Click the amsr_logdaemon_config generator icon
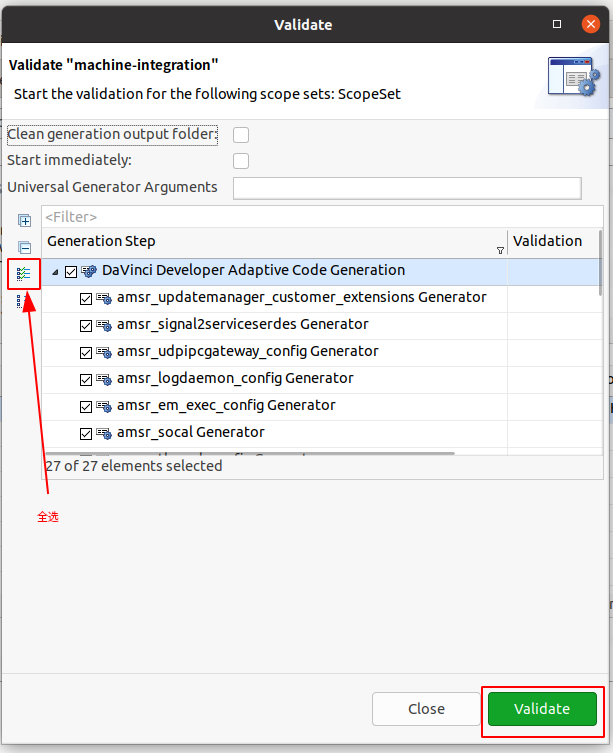613x753 pixels. pos(104,379)
